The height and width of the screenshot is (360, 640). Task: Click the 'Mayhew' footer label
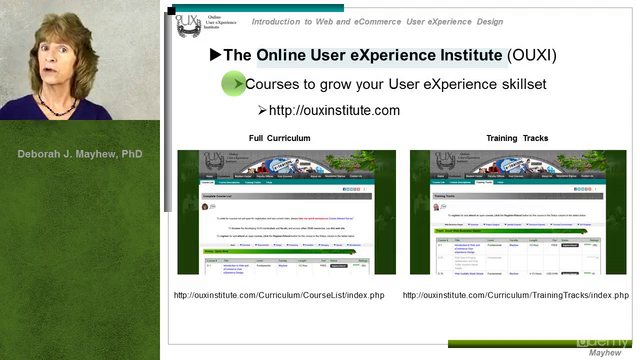[x=605, y=353]
